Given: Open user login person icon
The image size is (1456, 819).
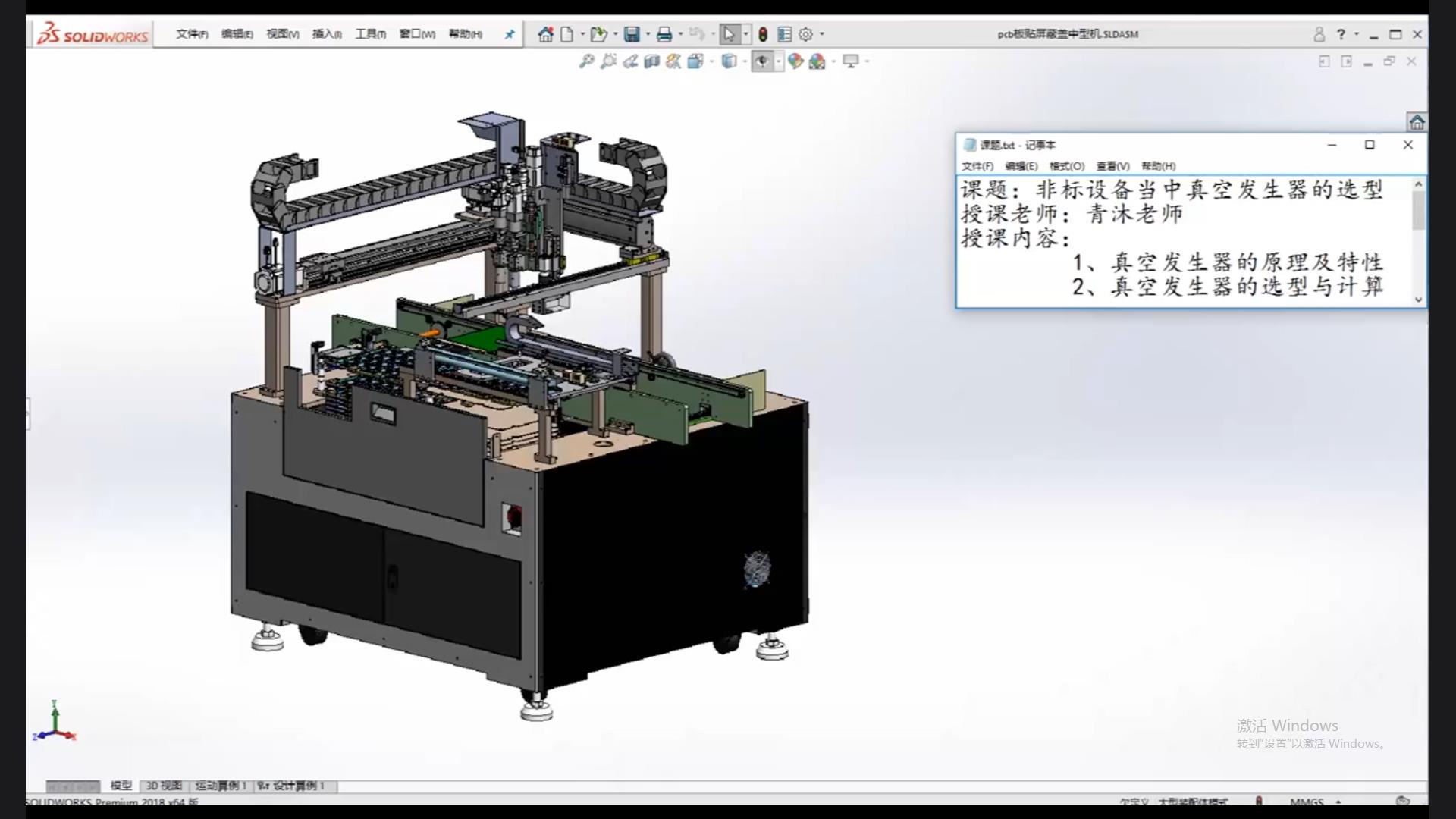Looking at the screenshot, I should tap(1319, 34).
